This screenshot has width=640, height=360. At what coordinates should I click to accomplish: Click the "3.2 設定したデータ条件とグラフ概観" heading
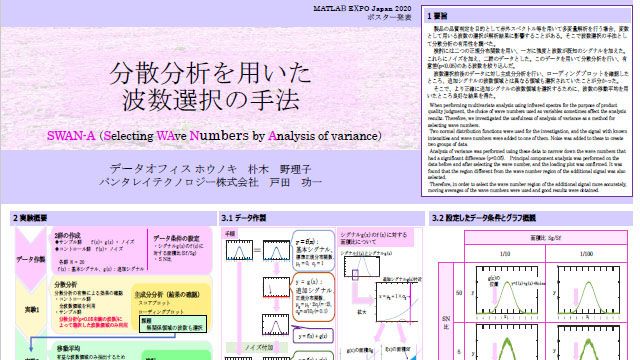pyautogui.click(x=484, y=218)
